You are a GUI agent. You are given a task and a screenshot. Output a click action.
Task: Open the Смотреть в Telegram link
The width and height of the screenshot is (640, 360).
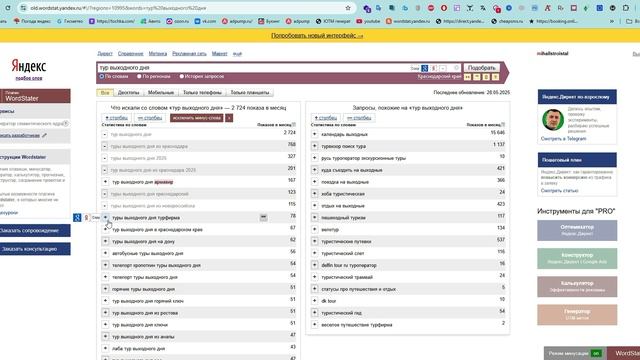point(563,139)
